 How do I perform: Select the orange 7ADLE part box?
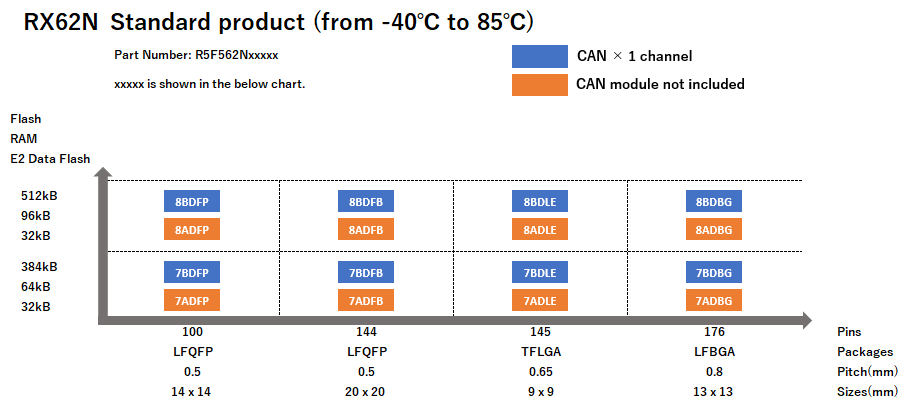click(x=540, y=300)
